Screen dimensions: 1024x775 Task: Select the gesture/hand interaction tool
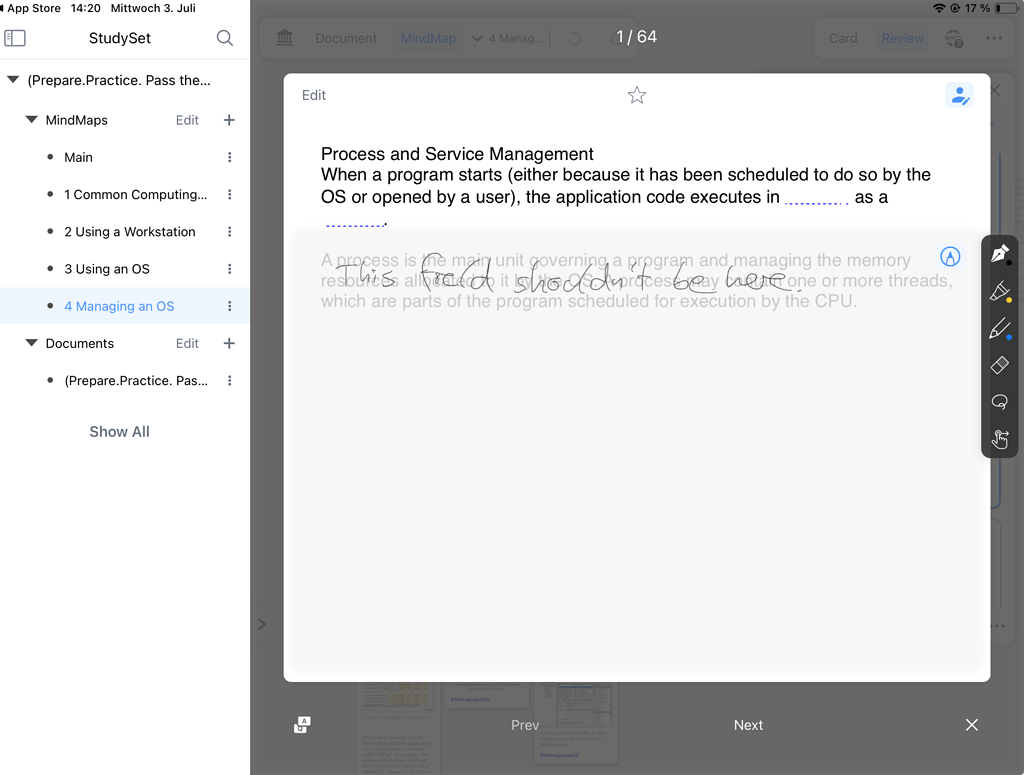tap(999, 439)
